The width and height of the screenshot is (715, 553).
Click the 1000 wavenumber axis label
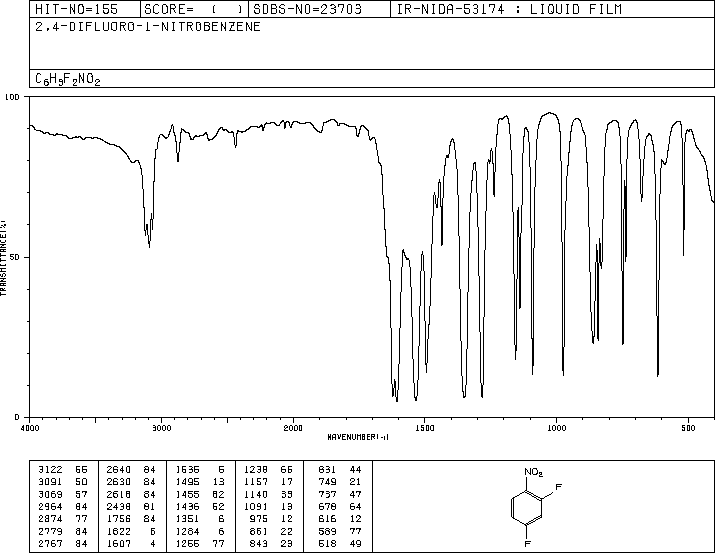(556, 428)
